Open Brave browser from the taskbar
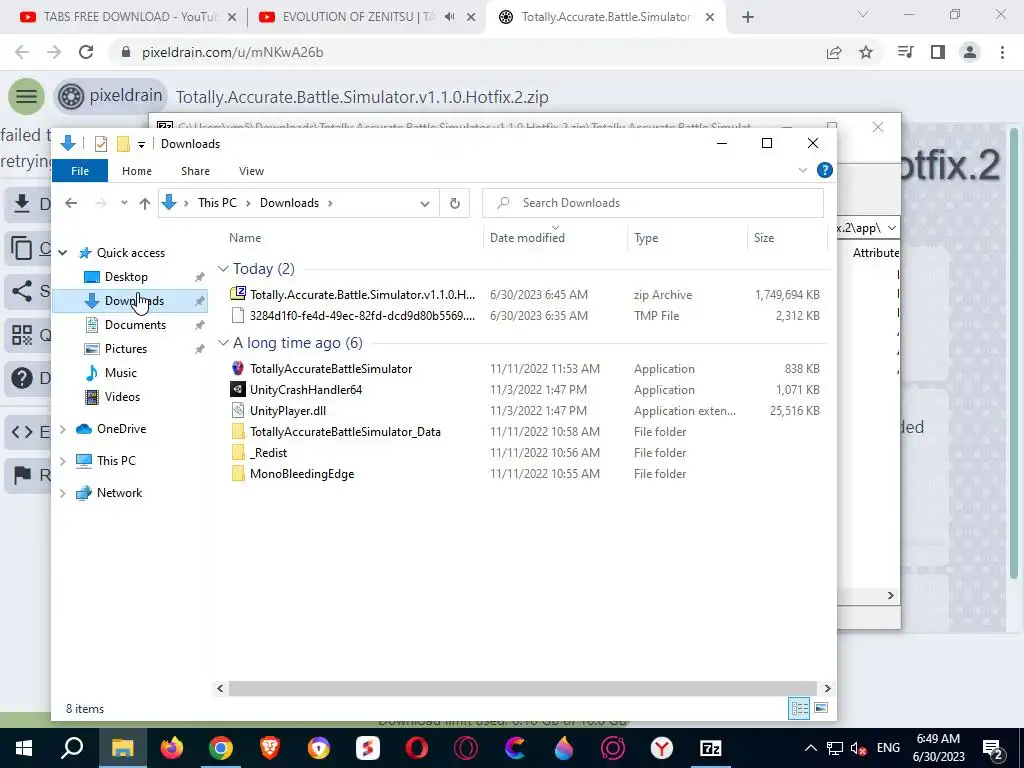Screen dimensions: 1024x768 tap(270, 748)
